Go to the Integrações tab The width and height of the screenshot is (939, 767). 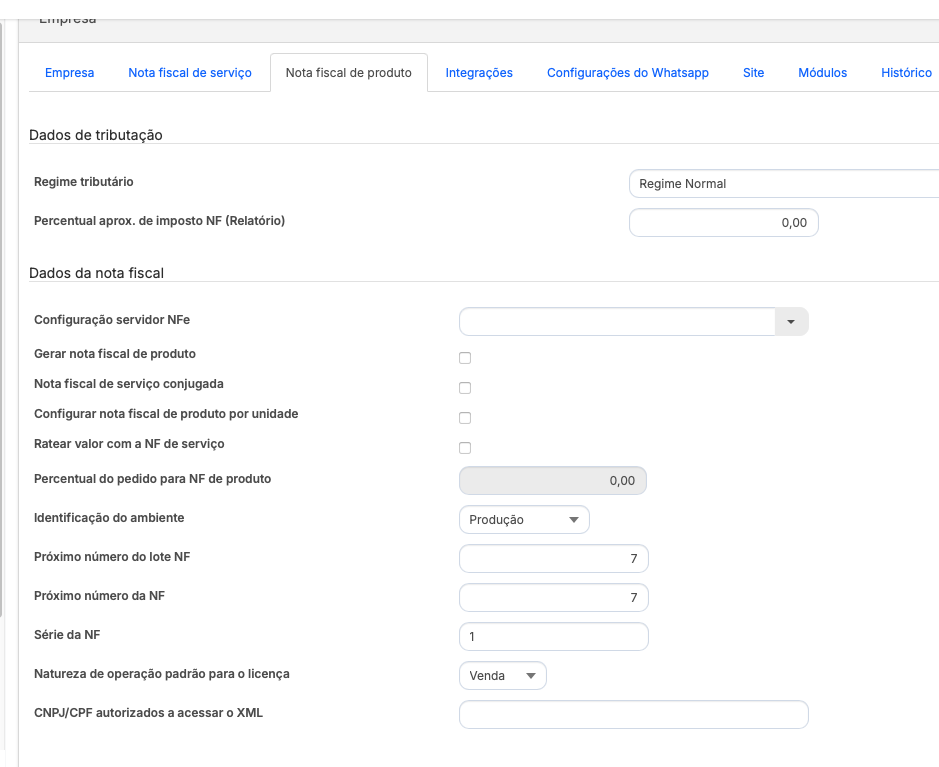coord(479,73)
